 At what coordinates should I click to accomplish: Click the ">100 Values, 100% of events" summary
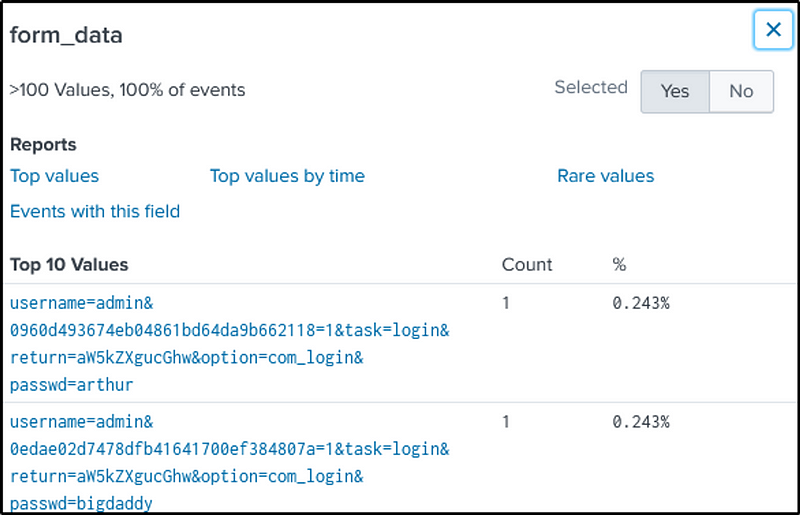(127, 90)
